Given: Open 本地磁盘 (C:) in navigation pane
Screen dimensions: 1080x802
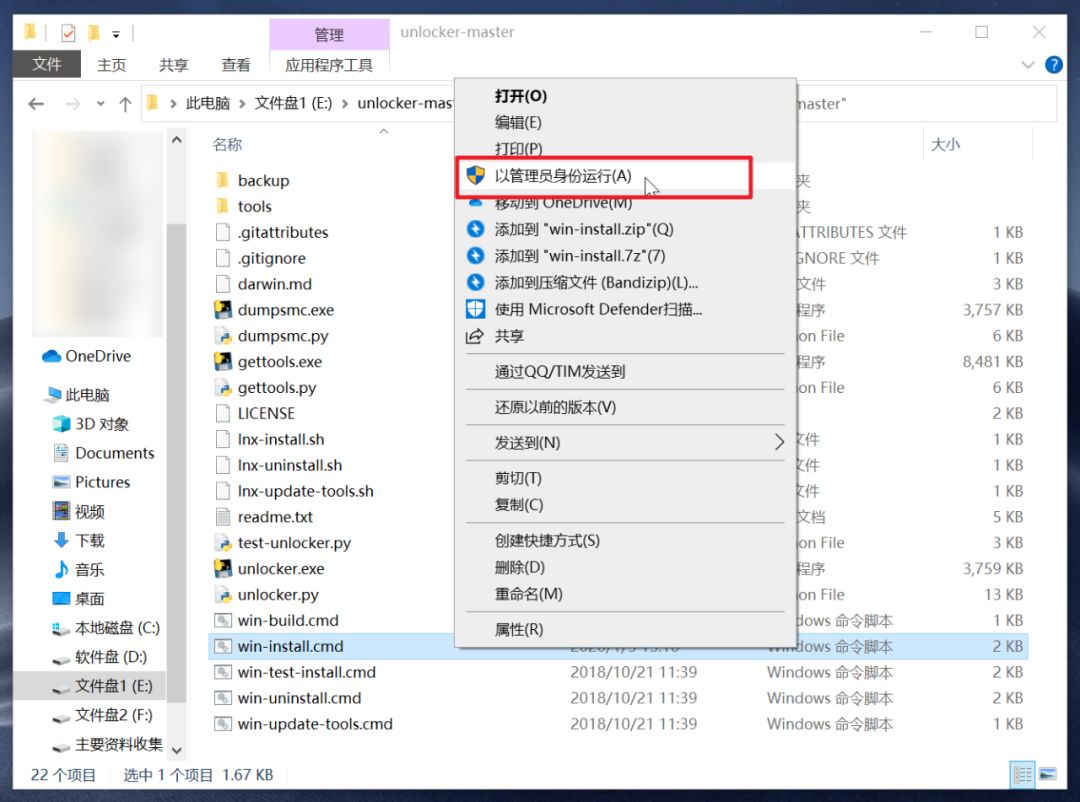Looking at the screenshot, I should [x=106, y=628].
